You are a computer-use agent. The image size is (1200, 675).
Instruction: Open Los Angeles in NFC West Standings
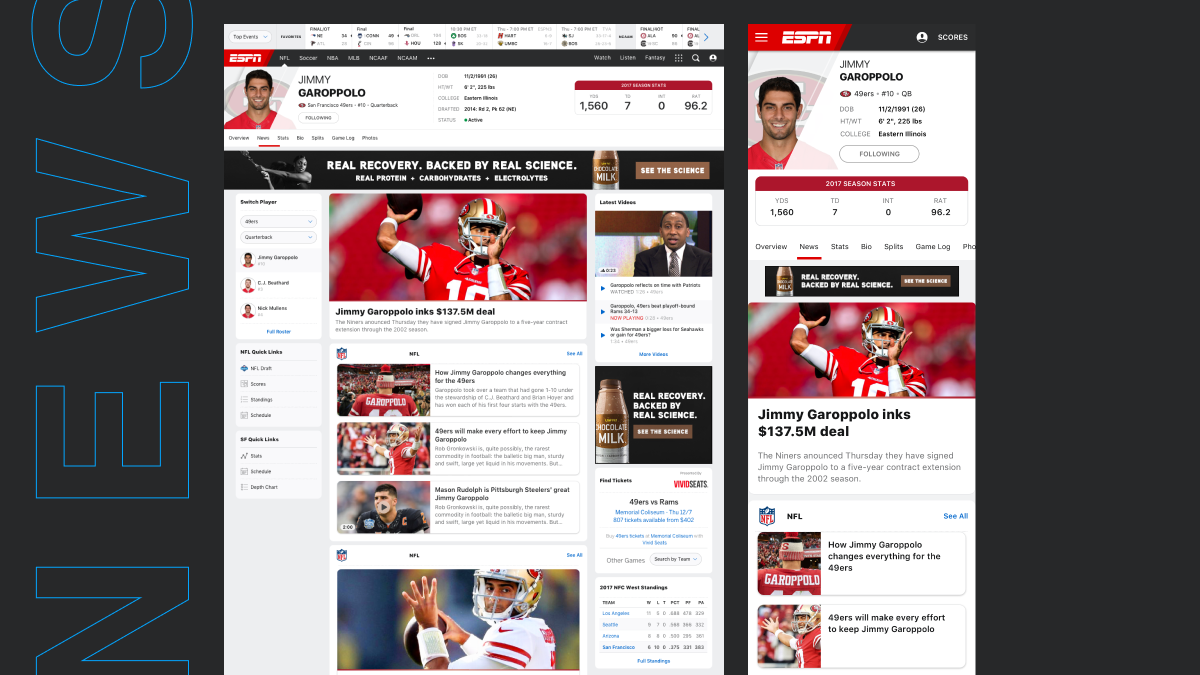tap(616, 613)
